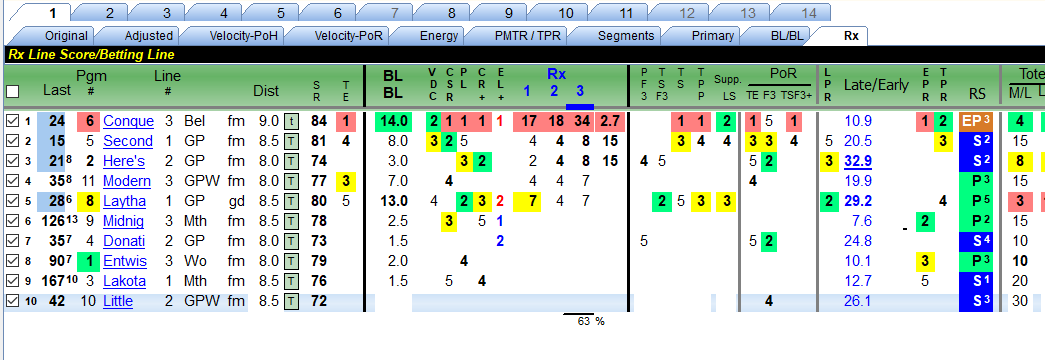
Task: Click the S2 running style badge for Second
Action: pos(976,141)
